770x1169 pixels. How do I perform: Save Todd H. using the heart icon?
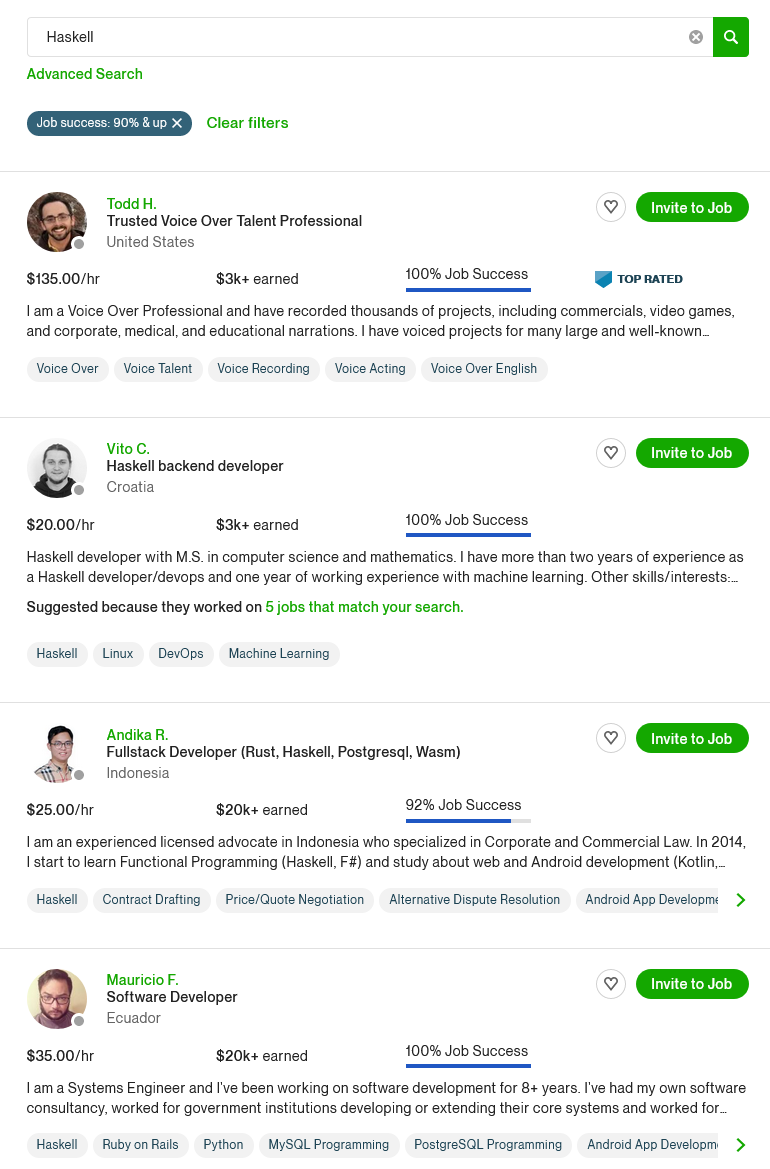(x=611, y=207)
